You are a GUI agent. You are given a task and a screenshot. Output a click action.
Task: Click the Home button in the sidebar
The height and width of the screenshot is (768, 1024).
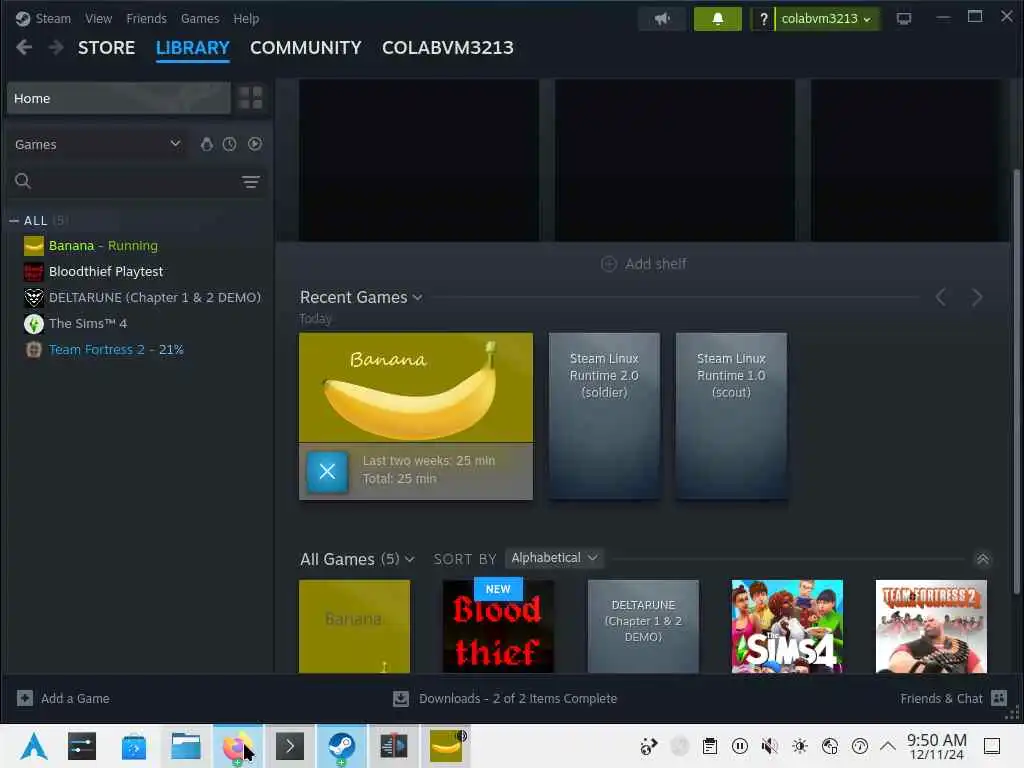(x=118, y=98)
